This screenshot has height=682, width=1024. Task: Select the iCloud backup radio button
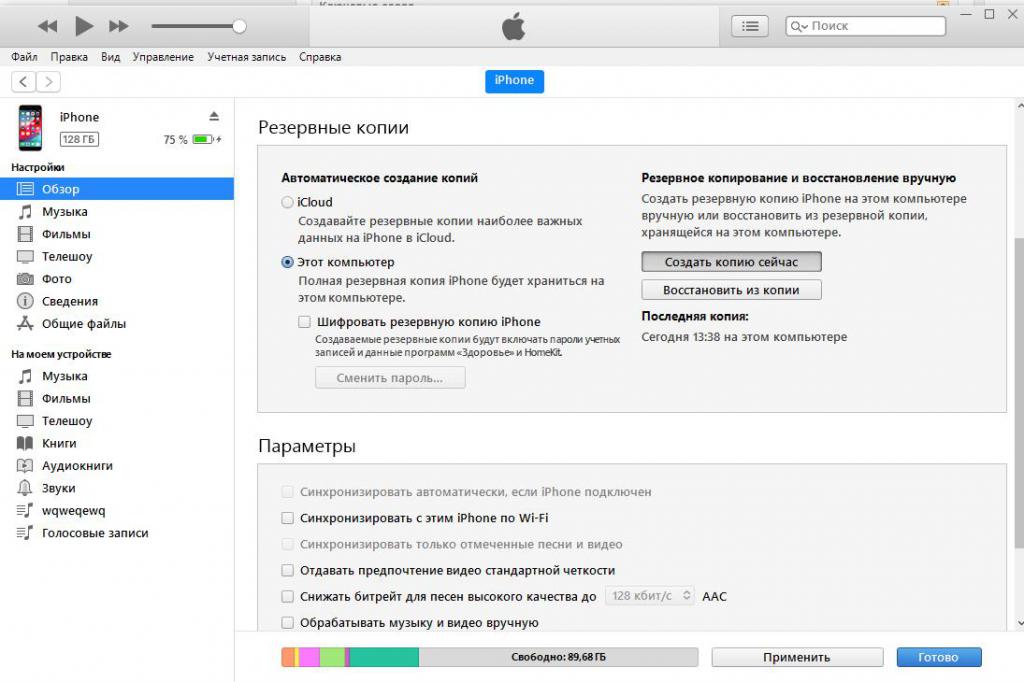pyautogui.click(x=287, y=202)
